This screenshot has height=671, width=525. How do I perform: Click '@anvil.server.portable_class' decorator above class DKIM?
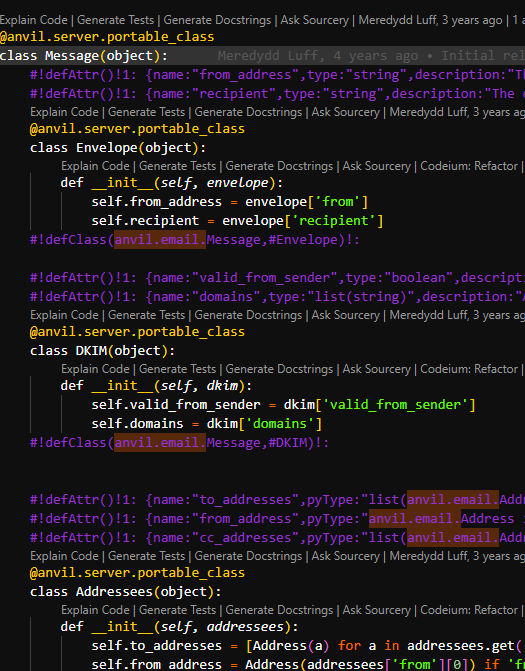coord(137,332)
